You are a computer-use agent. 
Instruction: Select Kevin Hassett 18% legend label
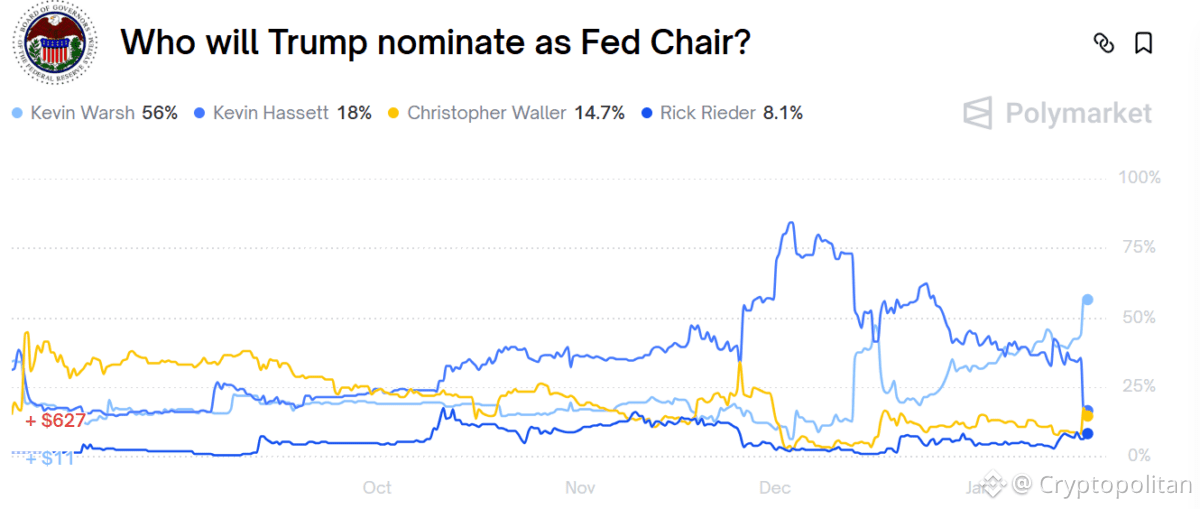(292, 113)
